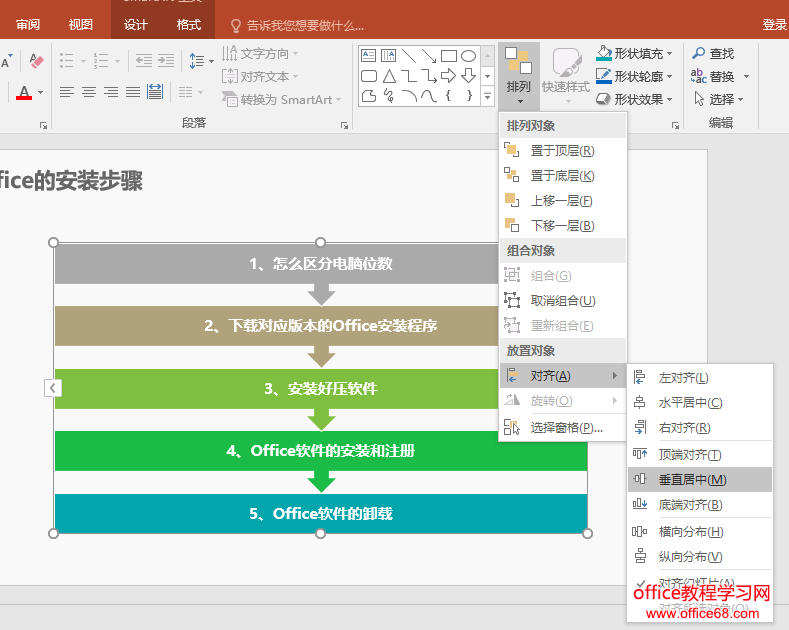Open the Selection Pane (选择窗格) entry
Image resolution: width=789 pixels, height=630 pixels.
point(563,428)
